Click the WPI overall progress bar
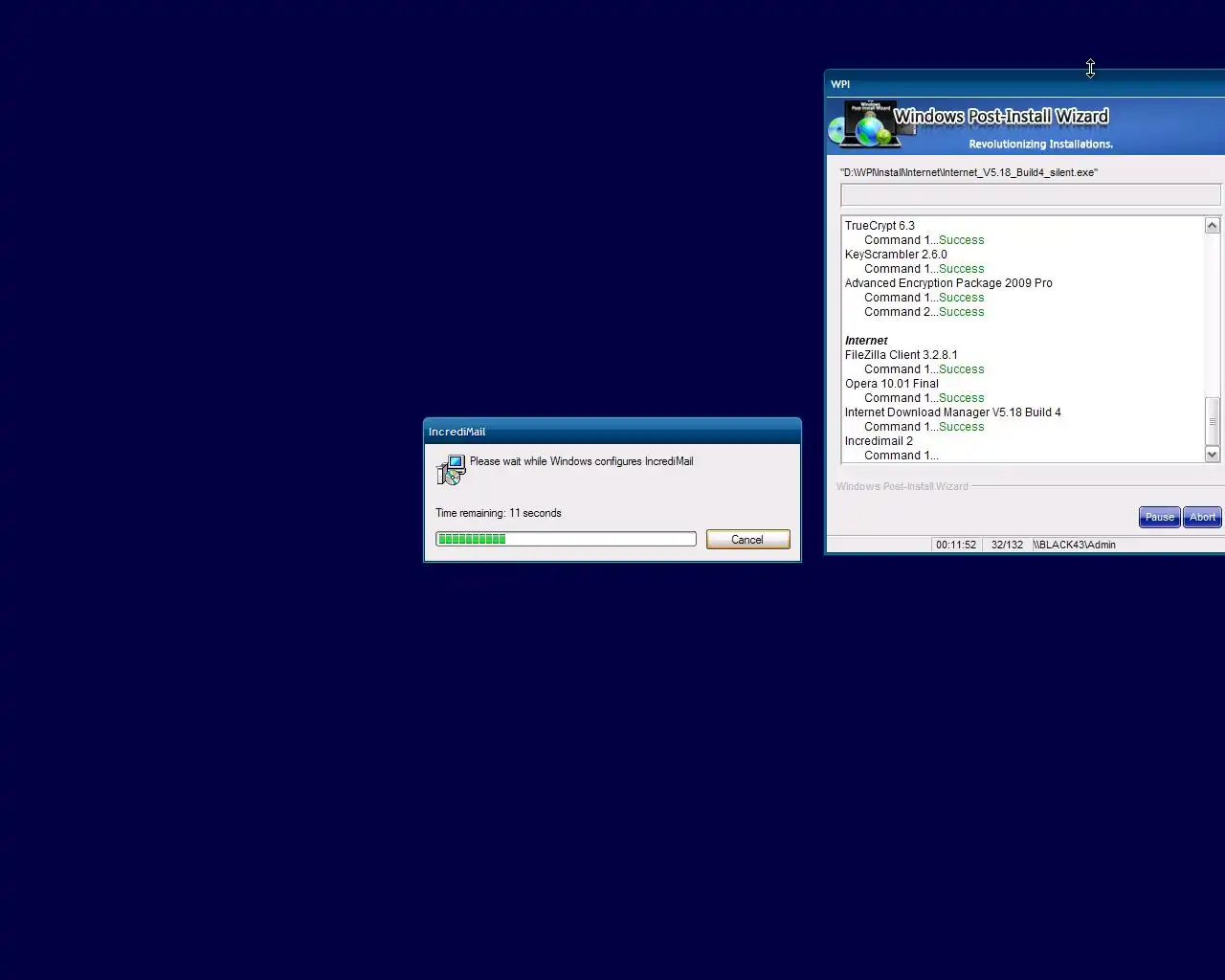The height and width of the screenshot is (980, 1225). 1031,195
